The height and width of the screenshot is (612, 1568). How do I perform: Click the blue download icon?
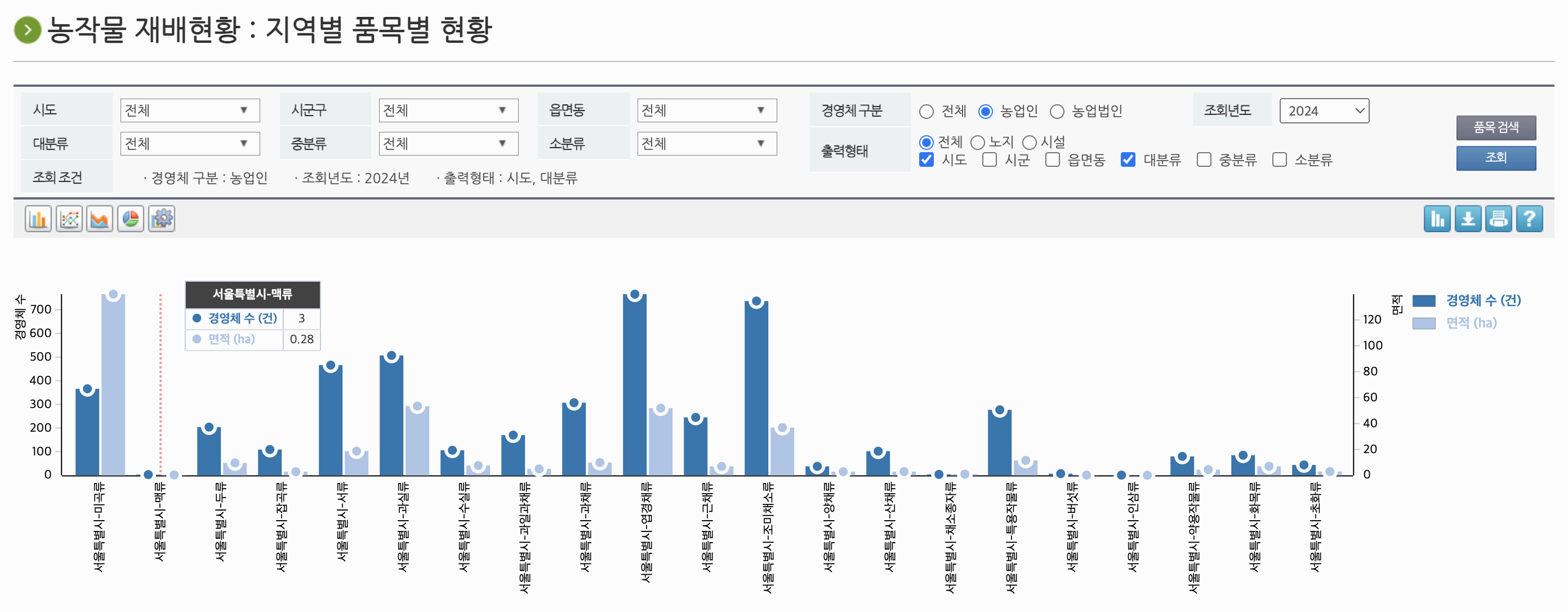[1468, 219]
